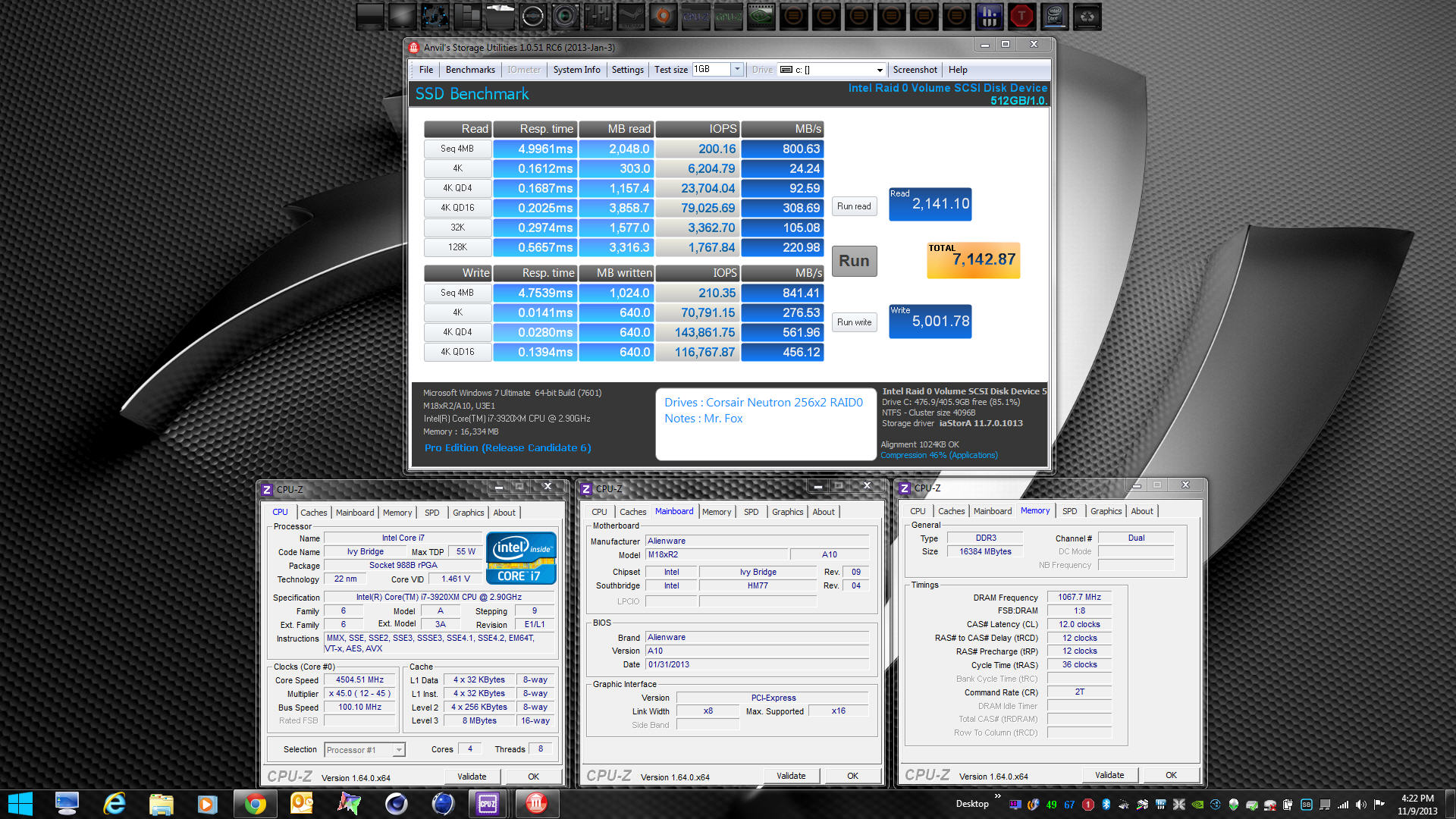Open Settings in Anvil's toolbar
The width and height of the screenshot is (1456, 819).
(627, 70)
